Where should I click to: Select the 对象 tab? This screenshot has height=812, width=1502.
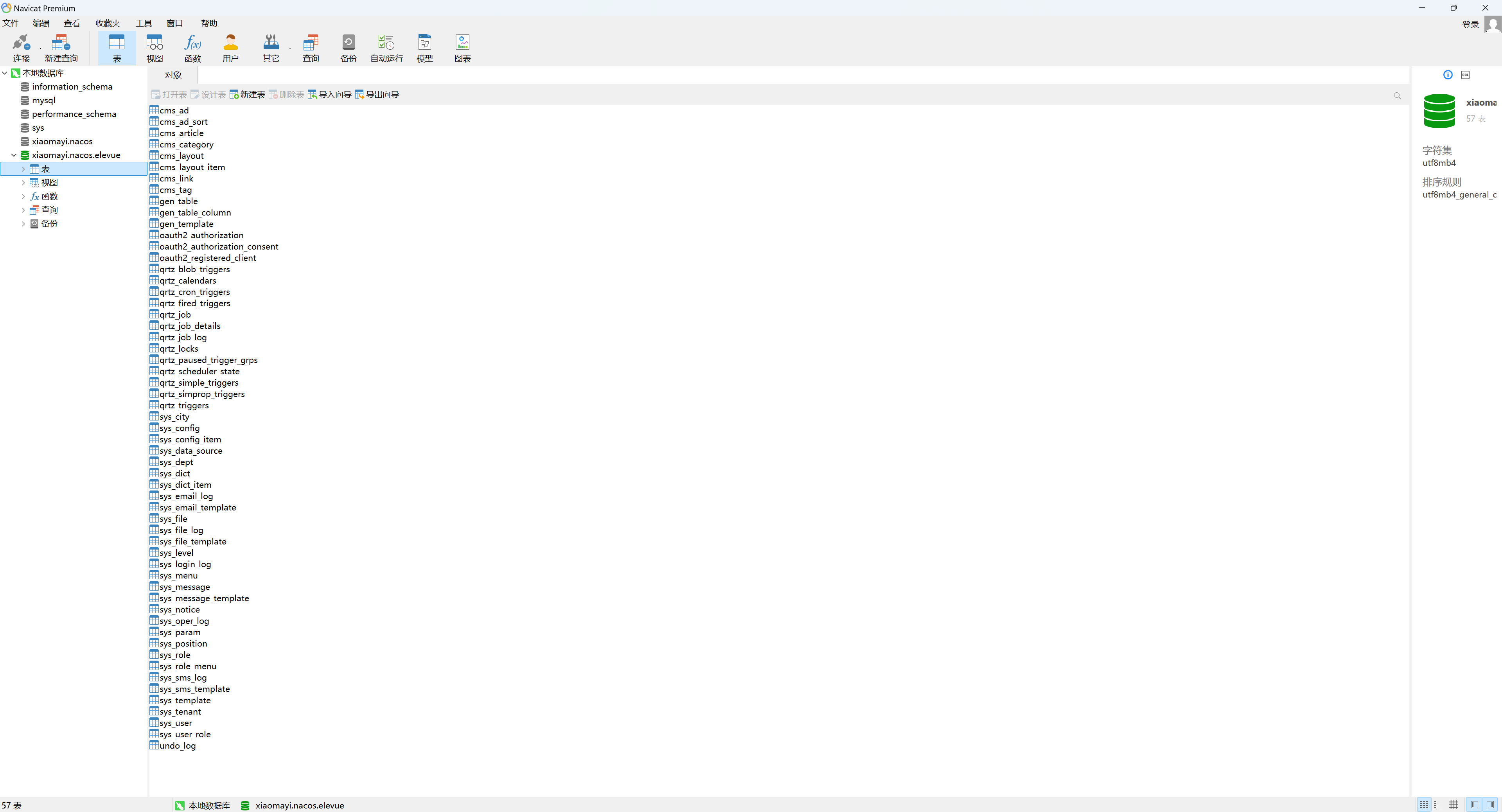pyautogui.click(x=173, y=75)
